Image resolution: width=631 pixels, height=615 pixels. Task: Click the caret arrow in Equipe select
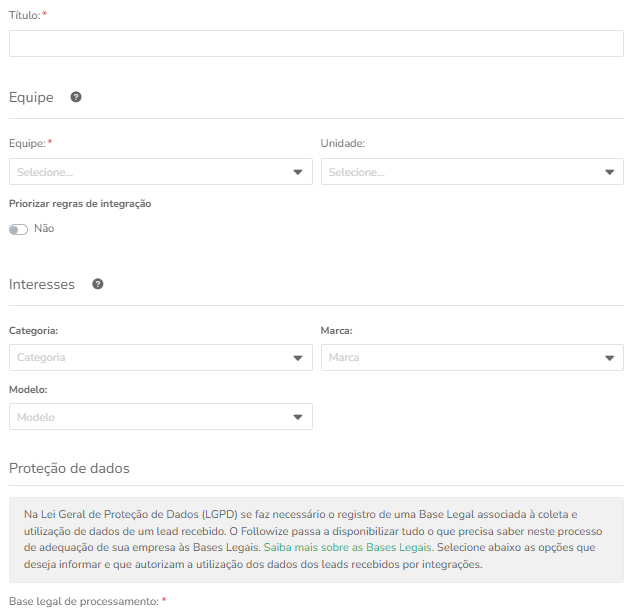(298, 172)
